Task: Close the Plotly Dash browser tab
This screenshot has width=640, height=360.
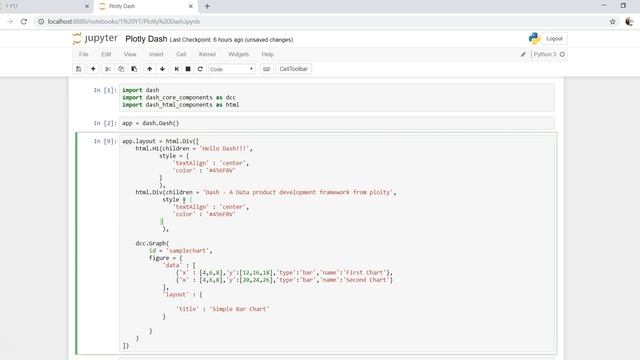Action: [191, 6]
